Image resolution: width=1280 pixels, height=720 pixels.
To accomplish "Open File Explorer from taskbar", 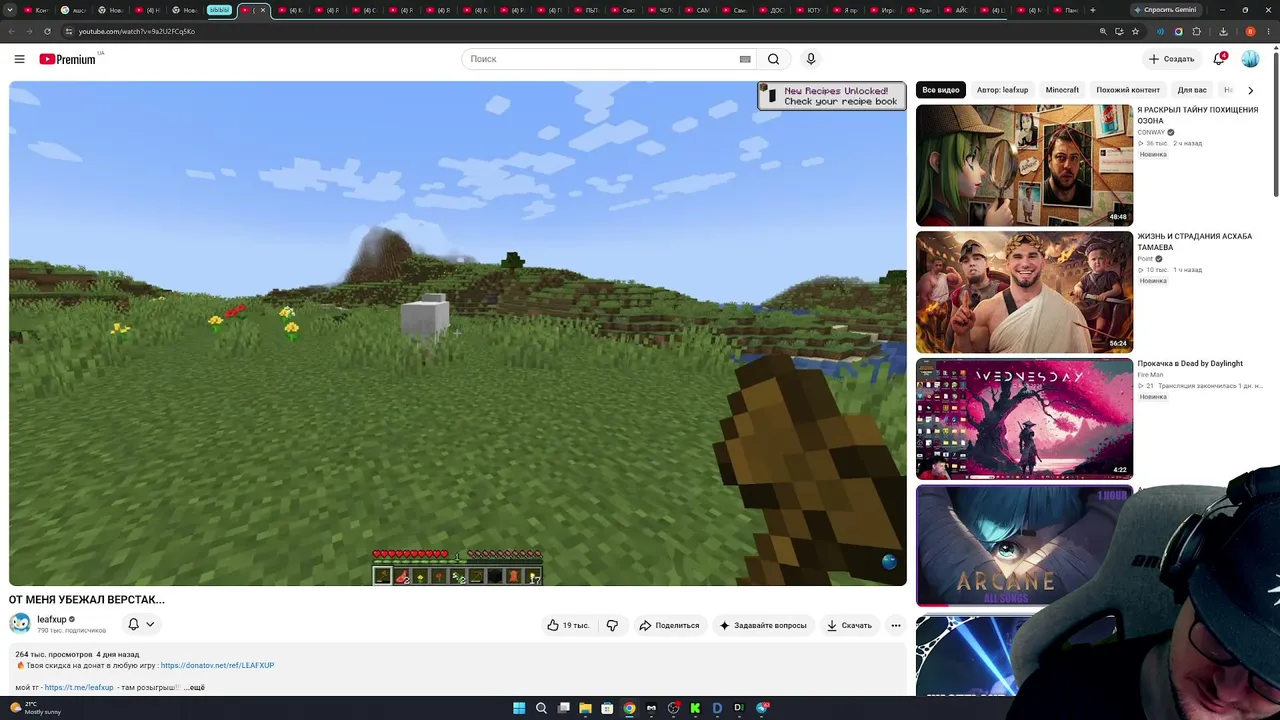I will (585, 708).
